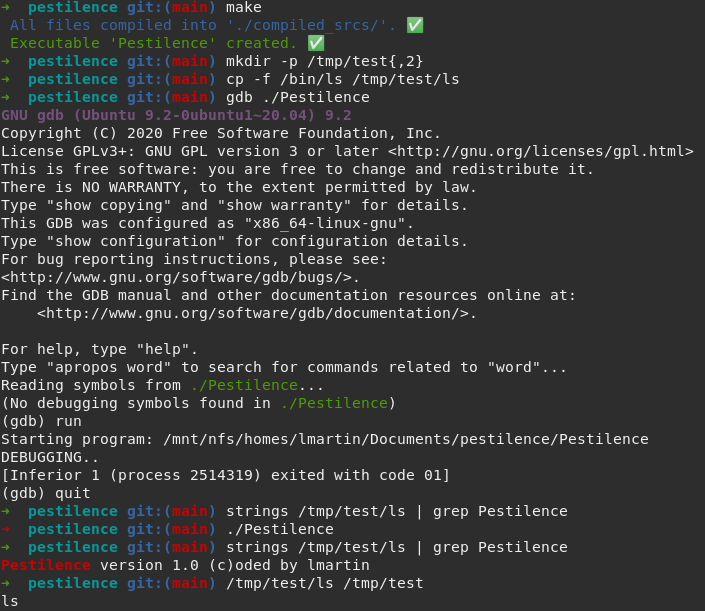Click '[Inferior 1 (process 2514319) exited' line

tap(225, 475)
